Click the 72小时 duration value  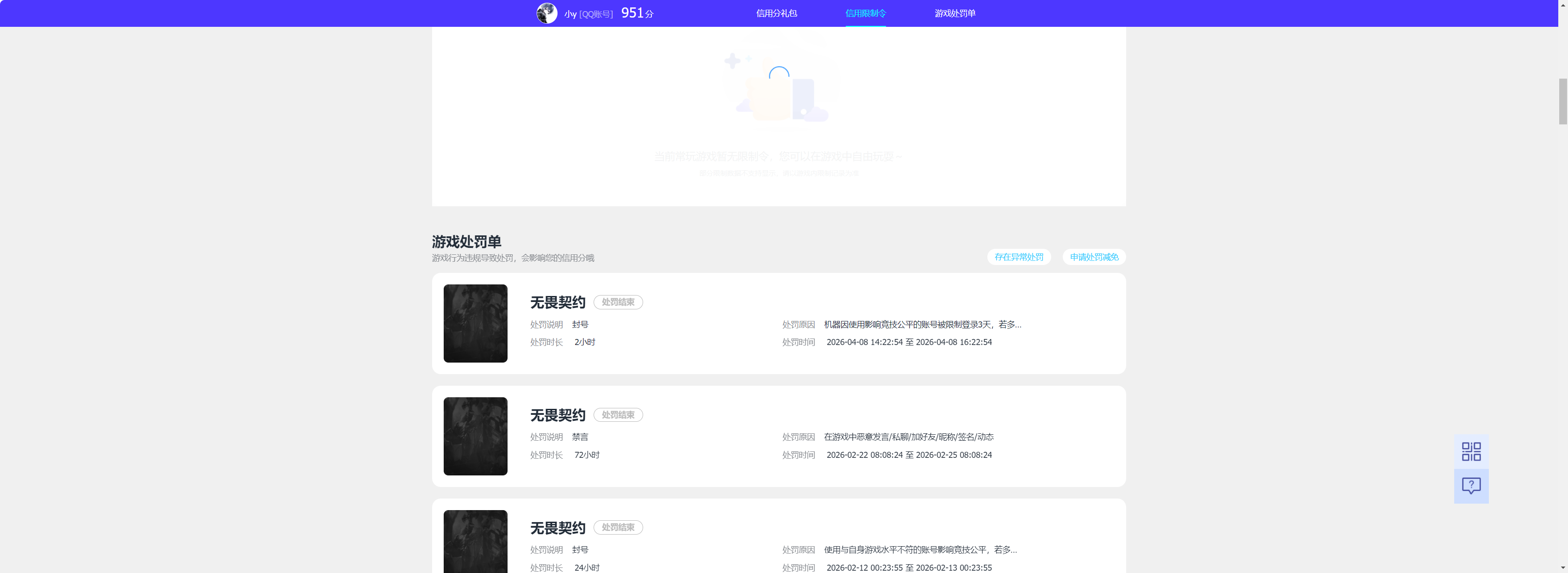click(587, 455)
